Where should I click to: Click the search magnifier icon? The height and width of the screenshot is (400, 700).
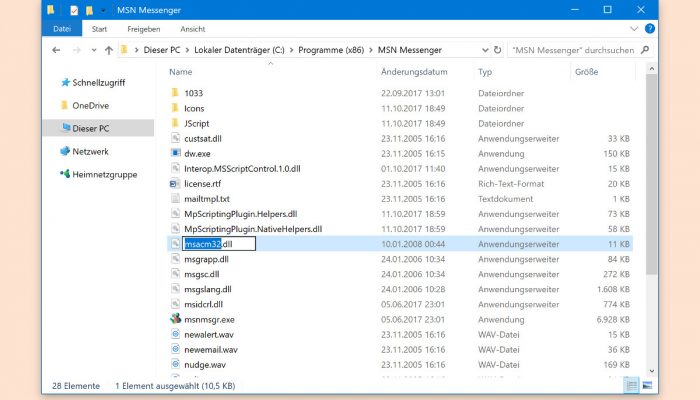645,50
